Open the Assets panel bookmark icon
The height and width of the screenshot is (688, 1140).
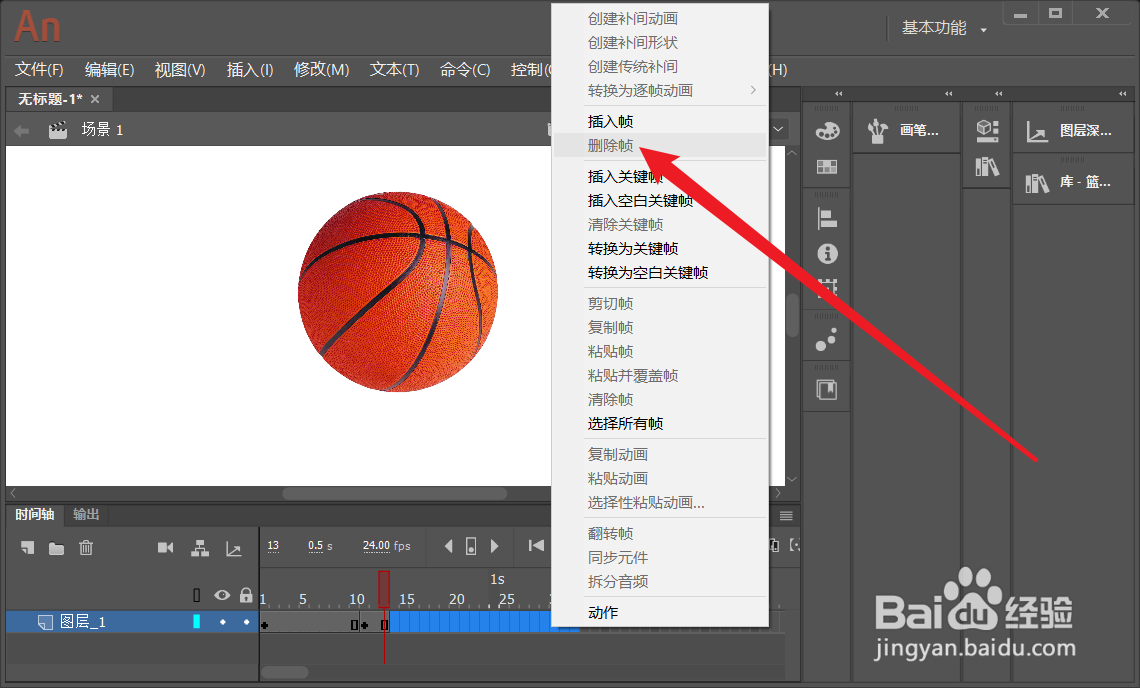click(827, 390)
